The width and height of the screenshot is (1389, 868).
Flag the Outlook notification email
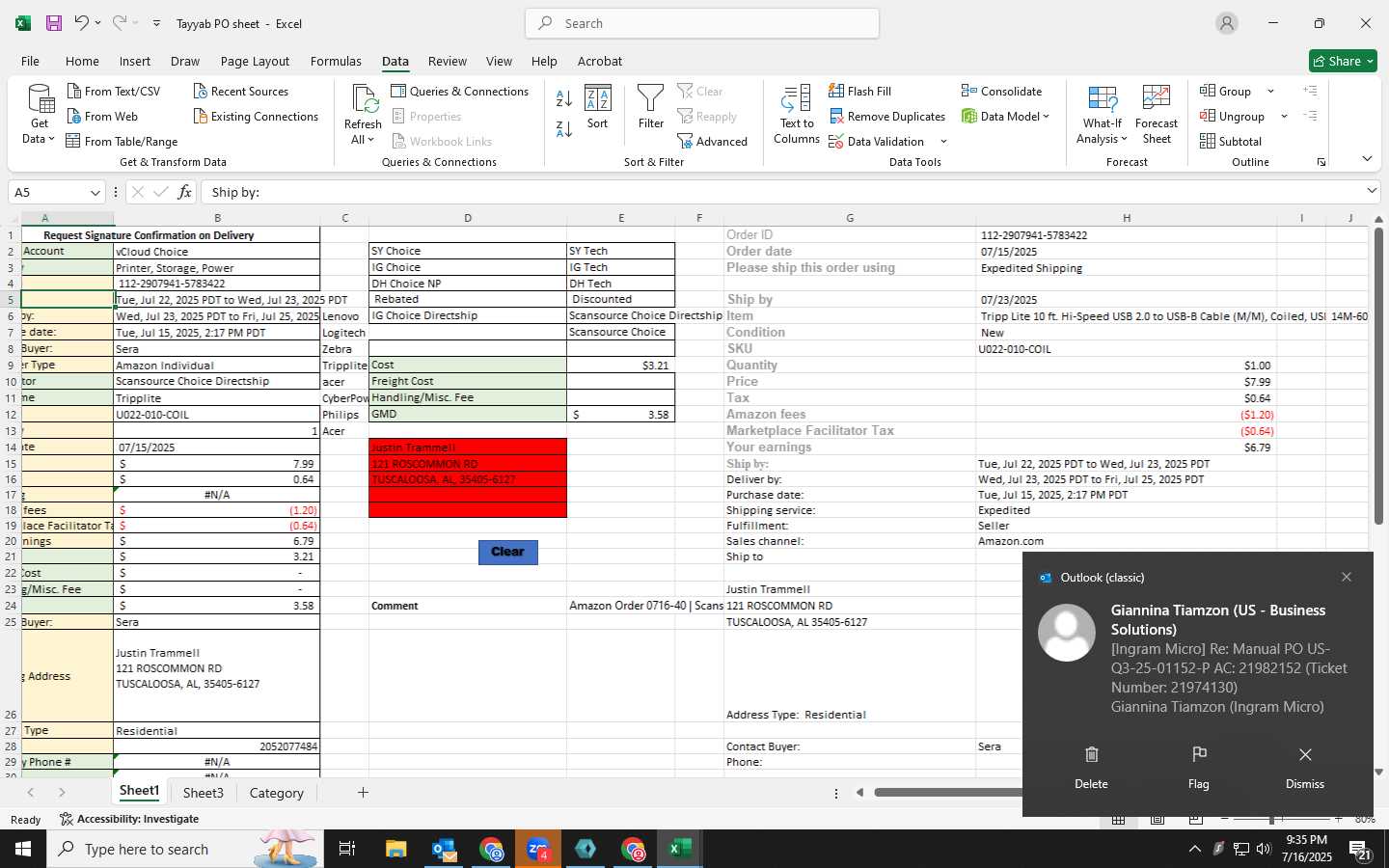1199,767
